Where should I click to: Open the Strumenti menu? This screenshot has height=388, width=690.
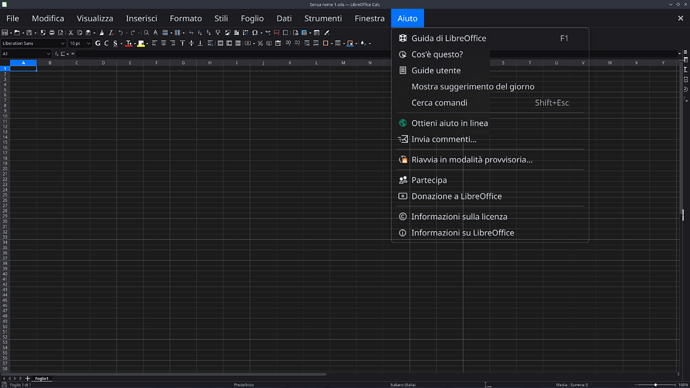click(x=323, y=18)
